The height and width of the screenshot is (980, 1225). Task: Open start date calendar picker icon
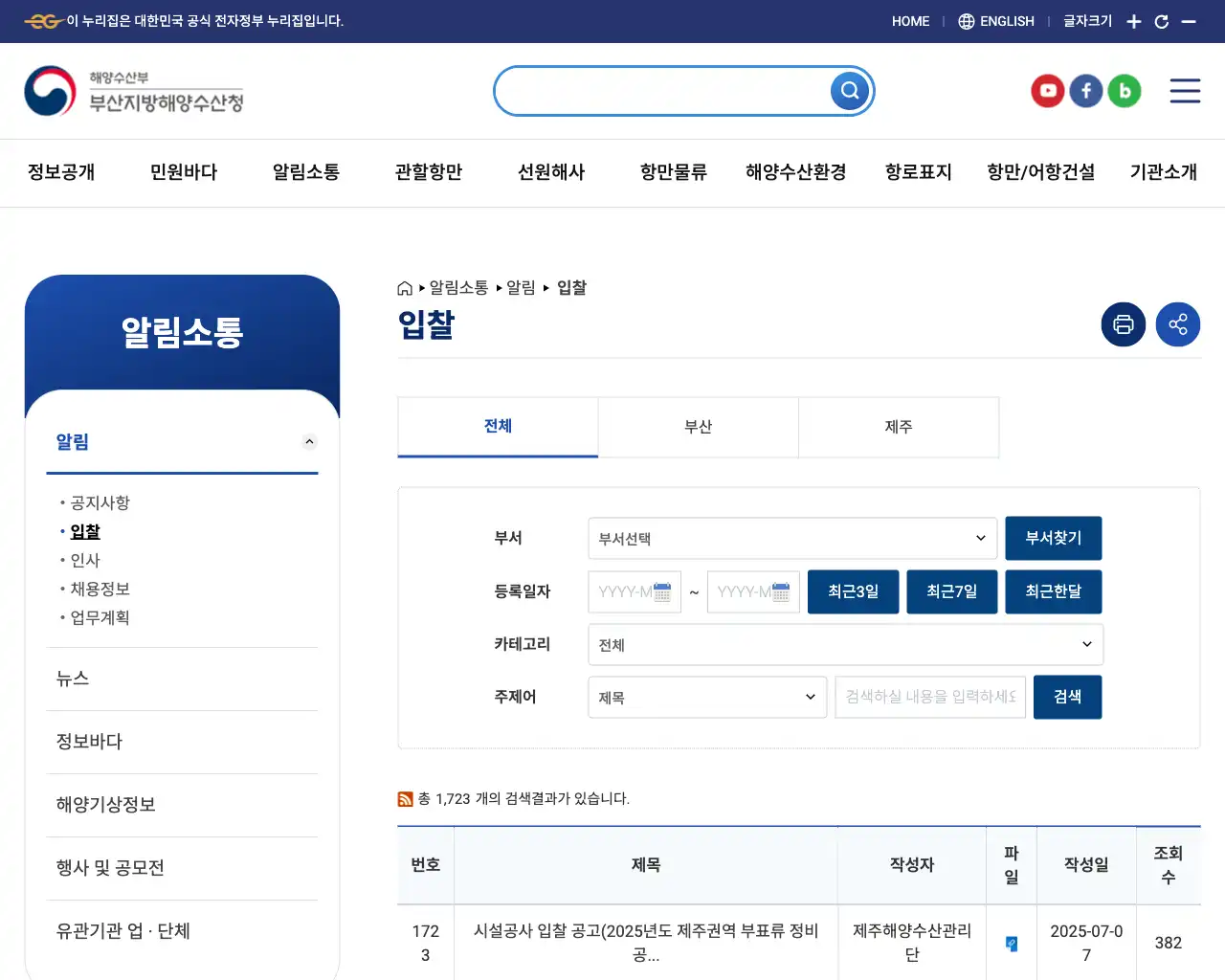[x=662, y=591]
